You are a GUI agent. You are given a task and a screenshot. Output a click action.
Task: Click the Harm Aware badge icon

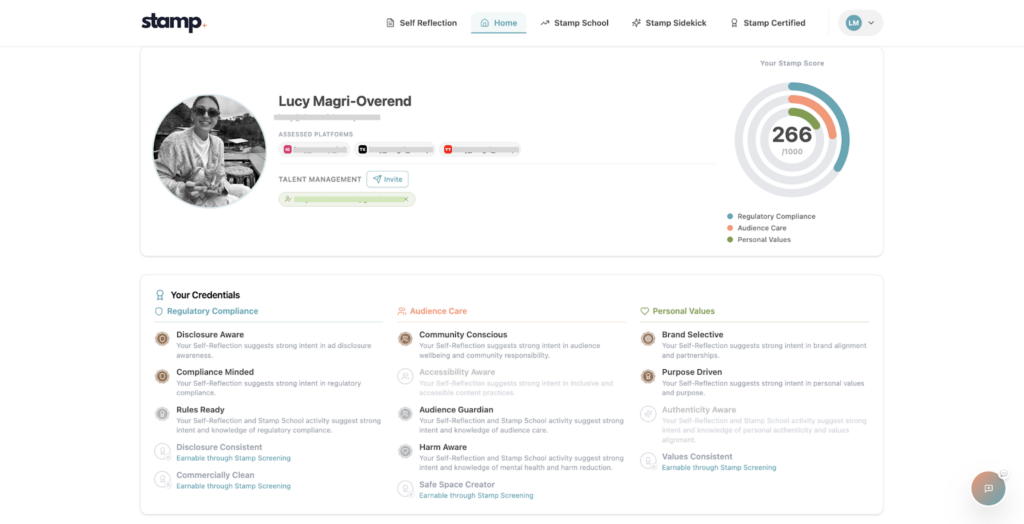[405, 451]
